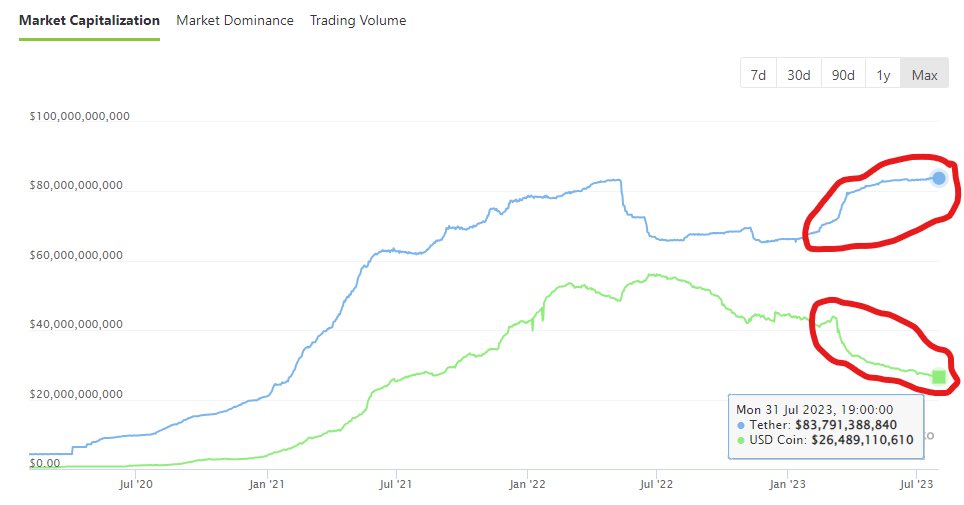964x505 pixels.
Task: Select the Market Capitalization tab
Action: [89, 20]
